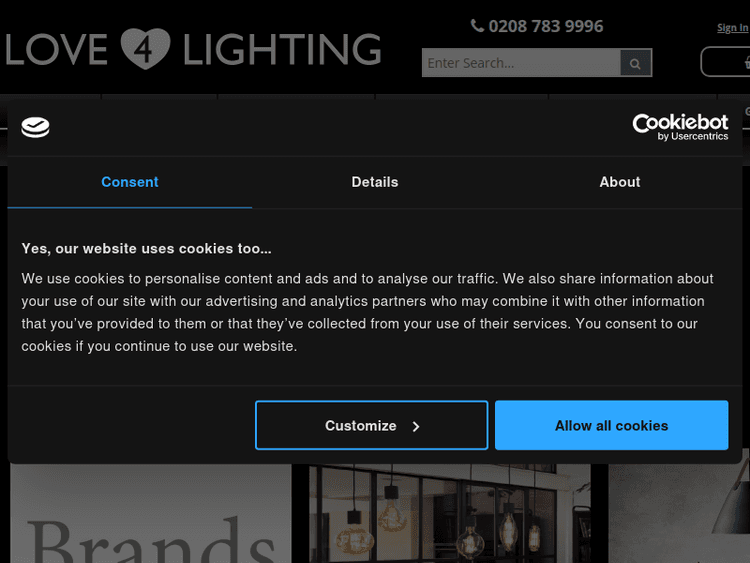
Task: Click the chevron arrow beside Customize
Action: 416,426
